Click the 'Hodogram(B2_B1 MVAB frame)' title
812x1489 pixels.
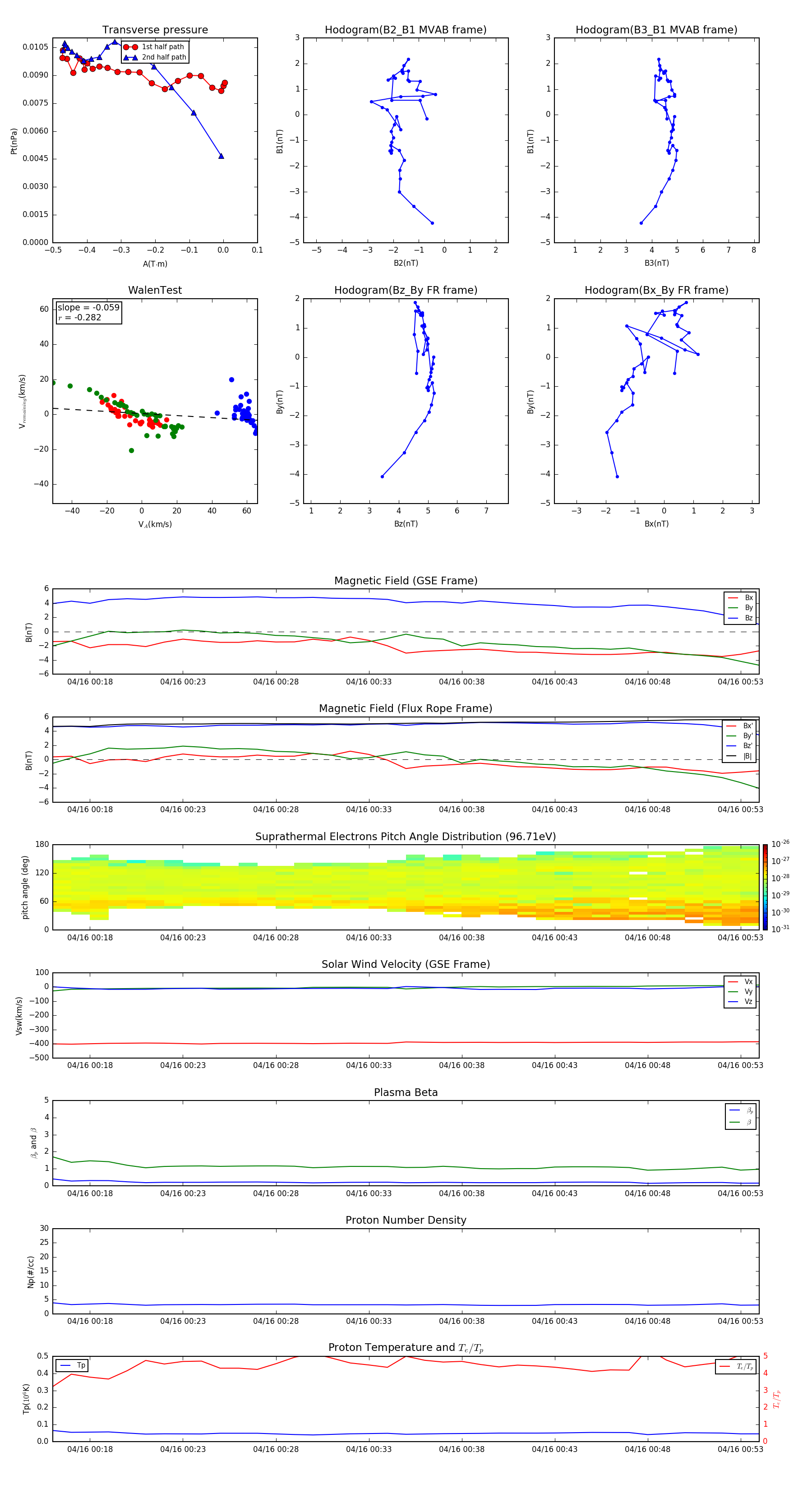406,29
